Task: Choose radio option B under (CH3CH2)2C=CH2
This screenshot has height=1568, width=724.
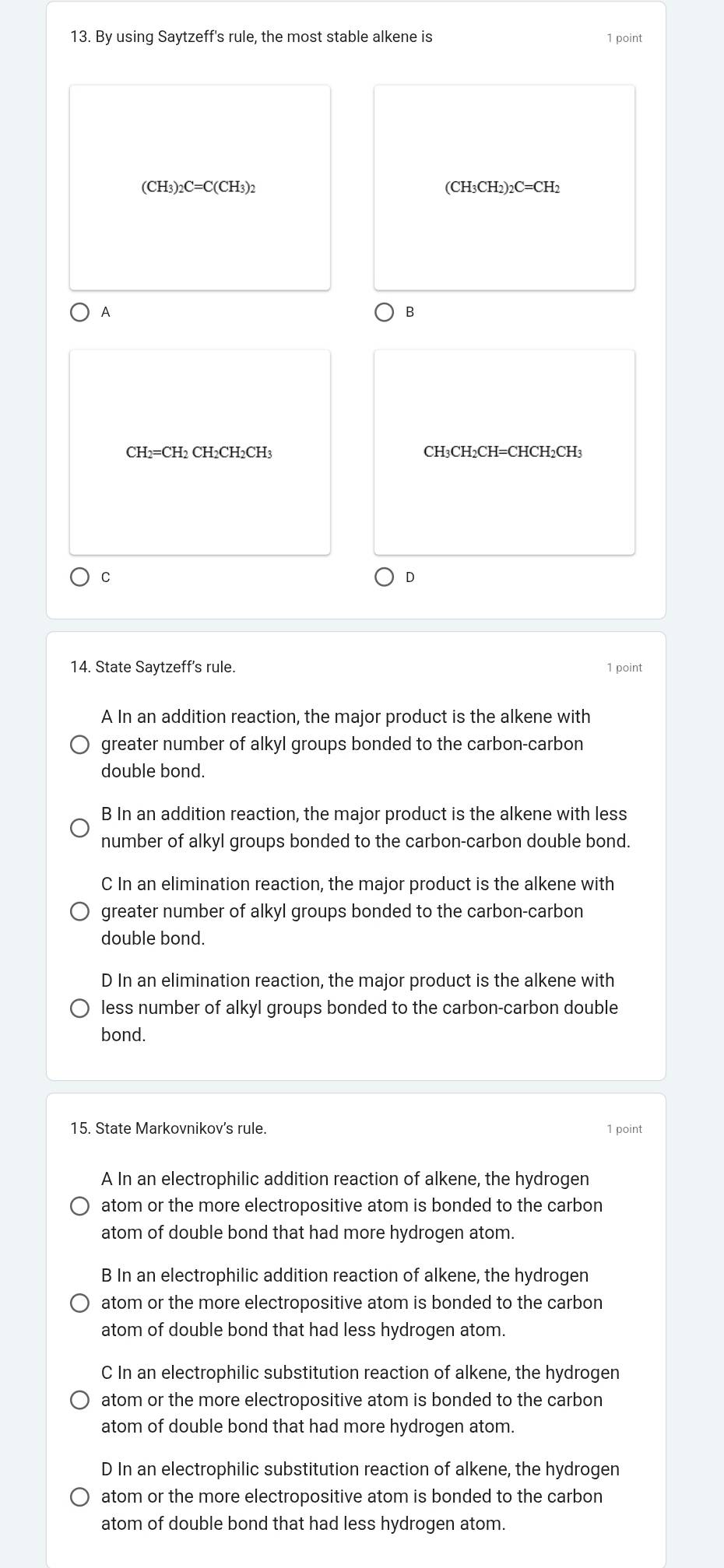Action: (x=384, y=313)
